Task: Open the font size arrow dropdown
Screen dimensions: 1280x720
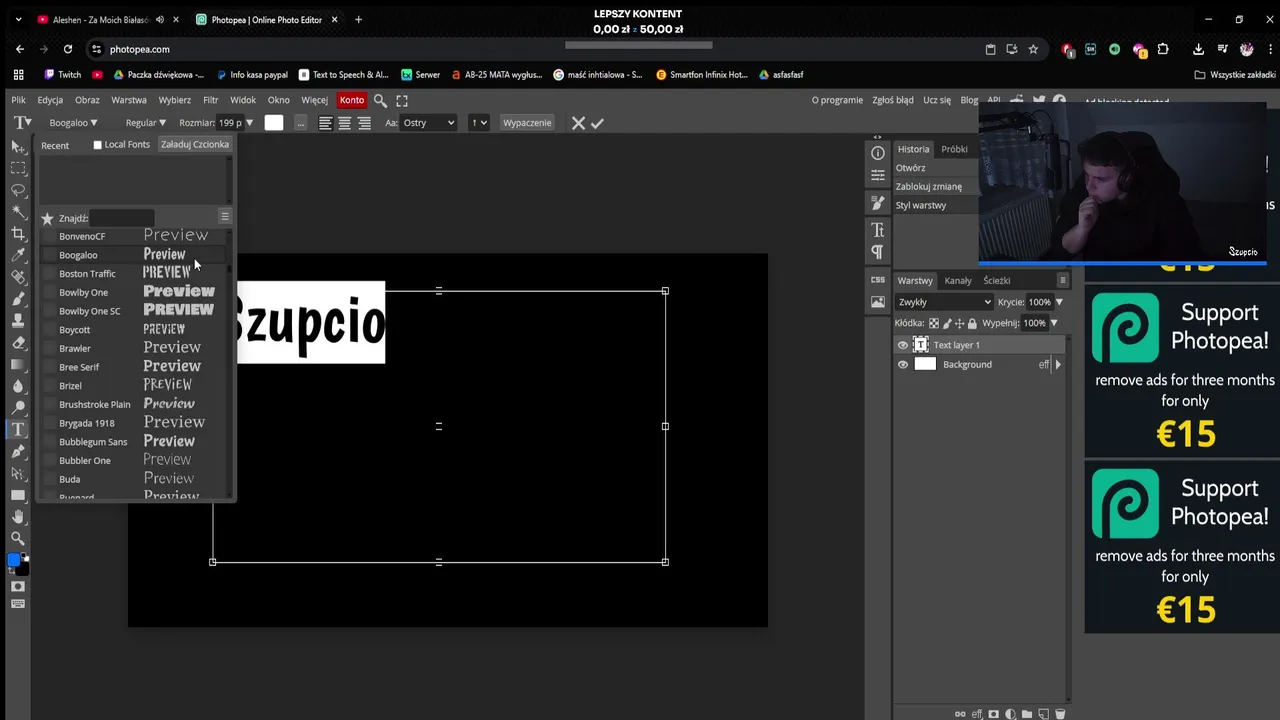Action: coord(249,123)
